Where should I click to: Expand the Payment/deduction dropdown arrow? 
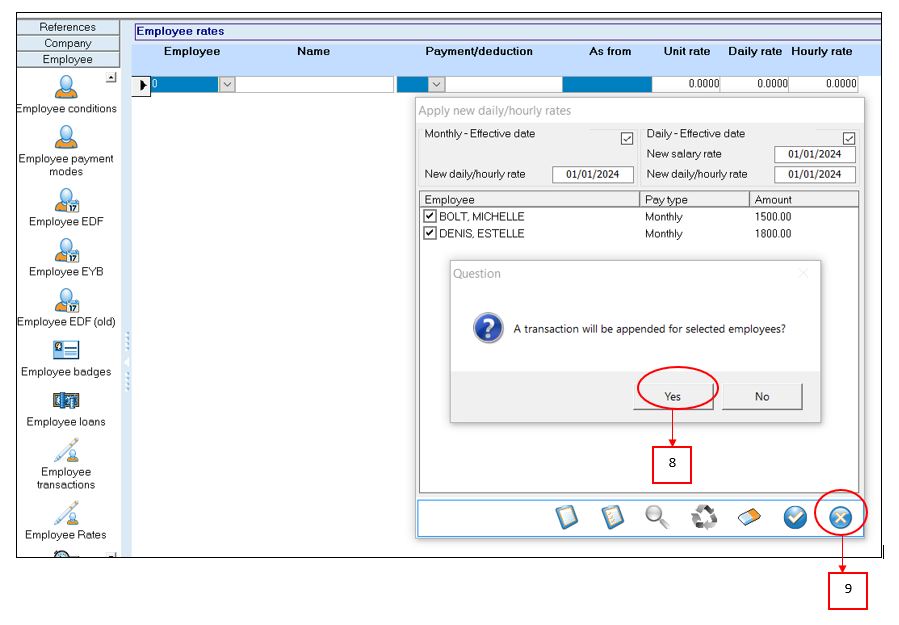436,85
